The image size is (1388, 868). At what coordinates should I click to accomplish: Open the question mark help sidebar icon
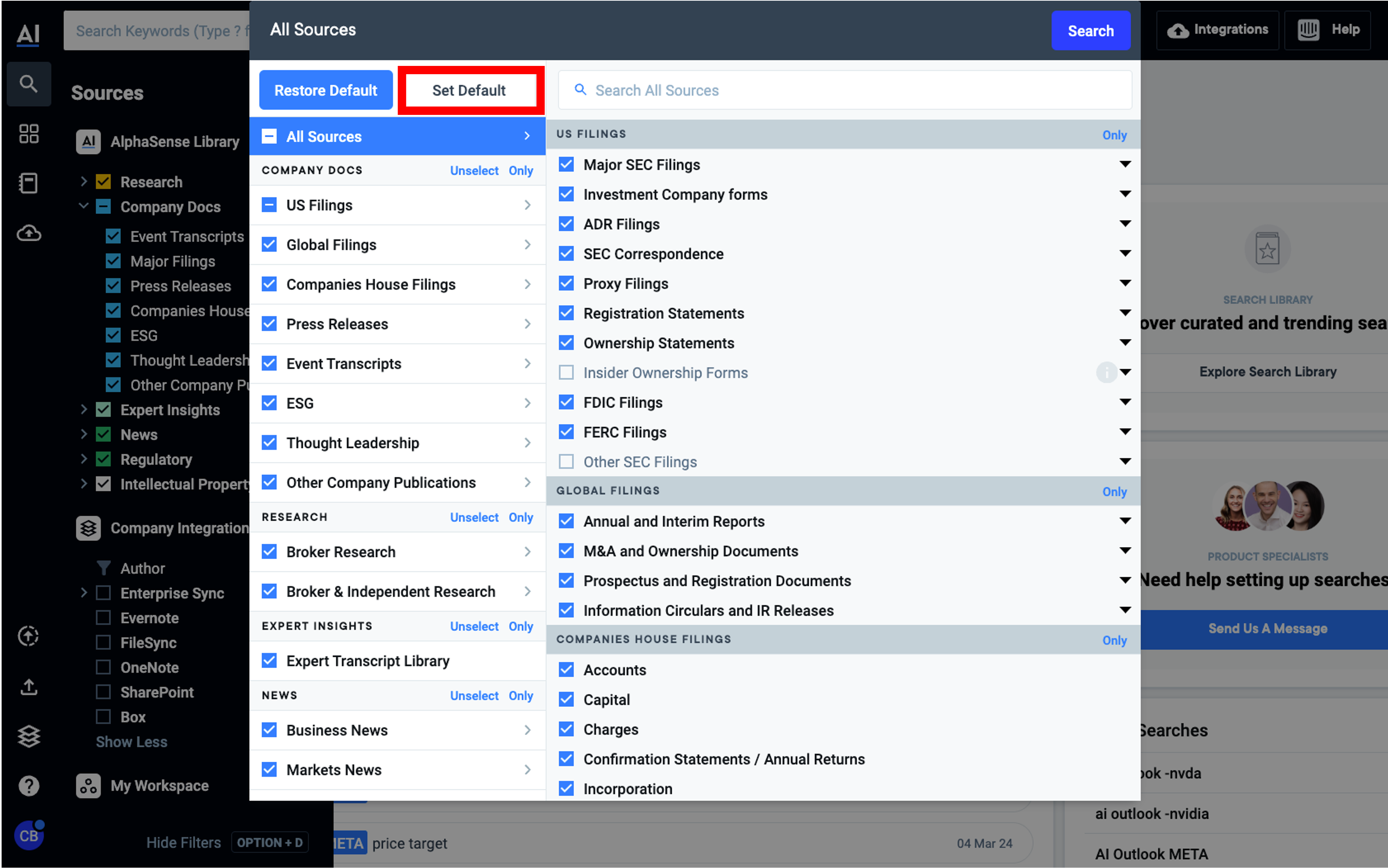tap(28, 785)
